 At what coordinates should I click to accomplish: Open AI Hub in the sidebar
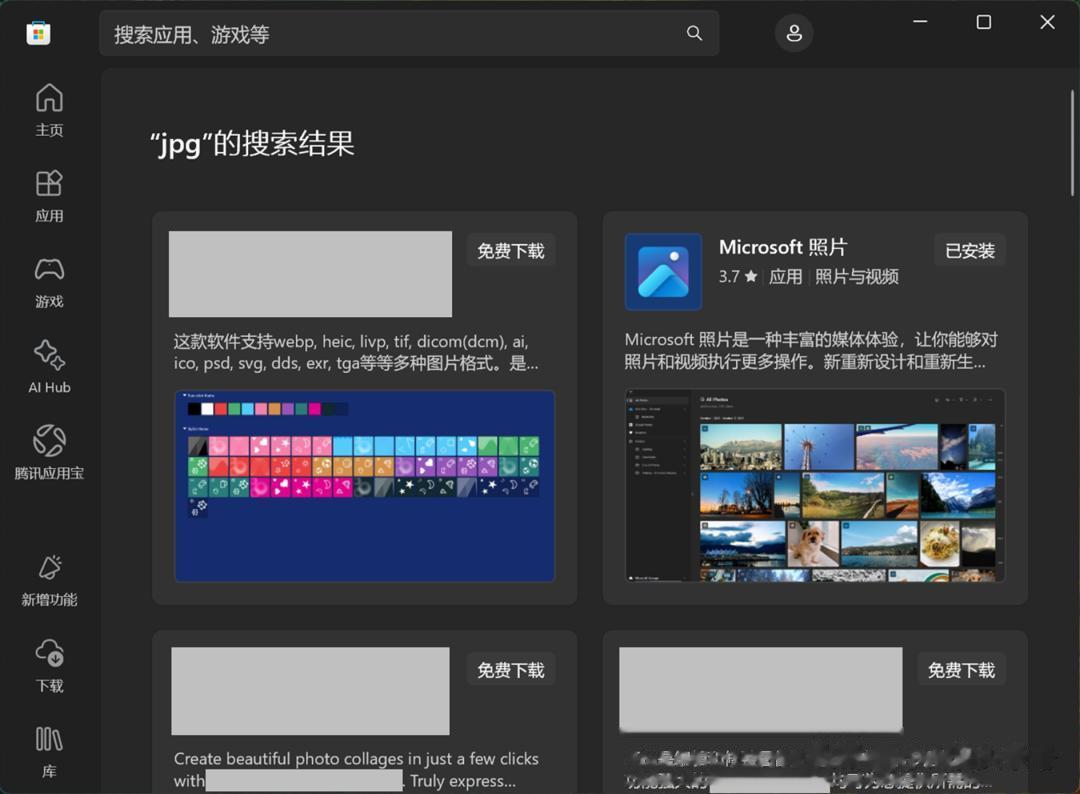tap(49, 368)
